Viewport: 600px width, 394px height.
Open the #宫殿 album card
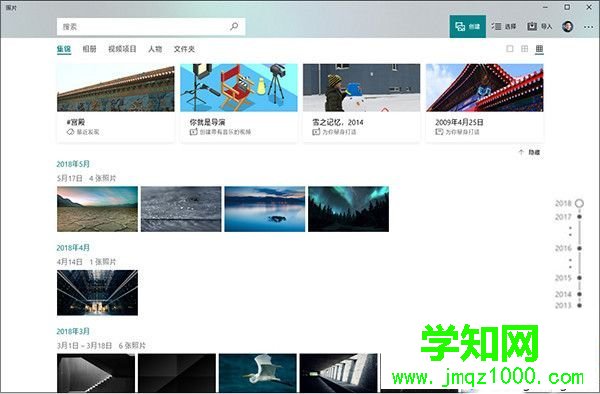(116, 103)
